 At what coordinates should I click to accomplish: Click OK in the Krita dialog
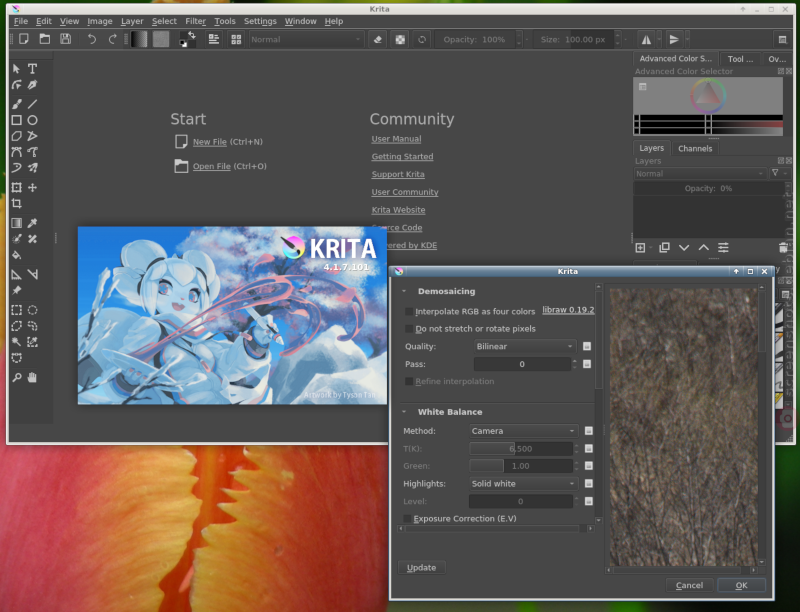pyautogui.click(x=741, y=585)
